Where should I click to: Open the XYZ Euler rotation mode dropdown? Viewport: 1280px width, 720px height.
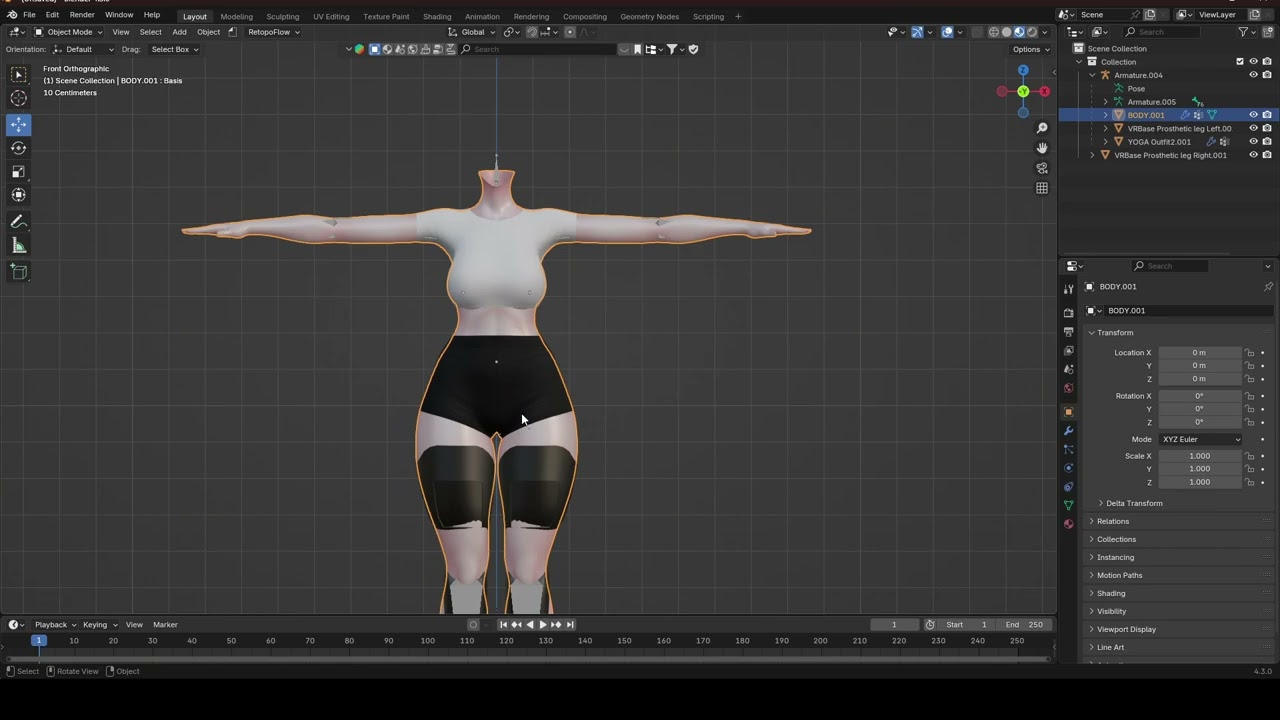(x=1201, y=439)
